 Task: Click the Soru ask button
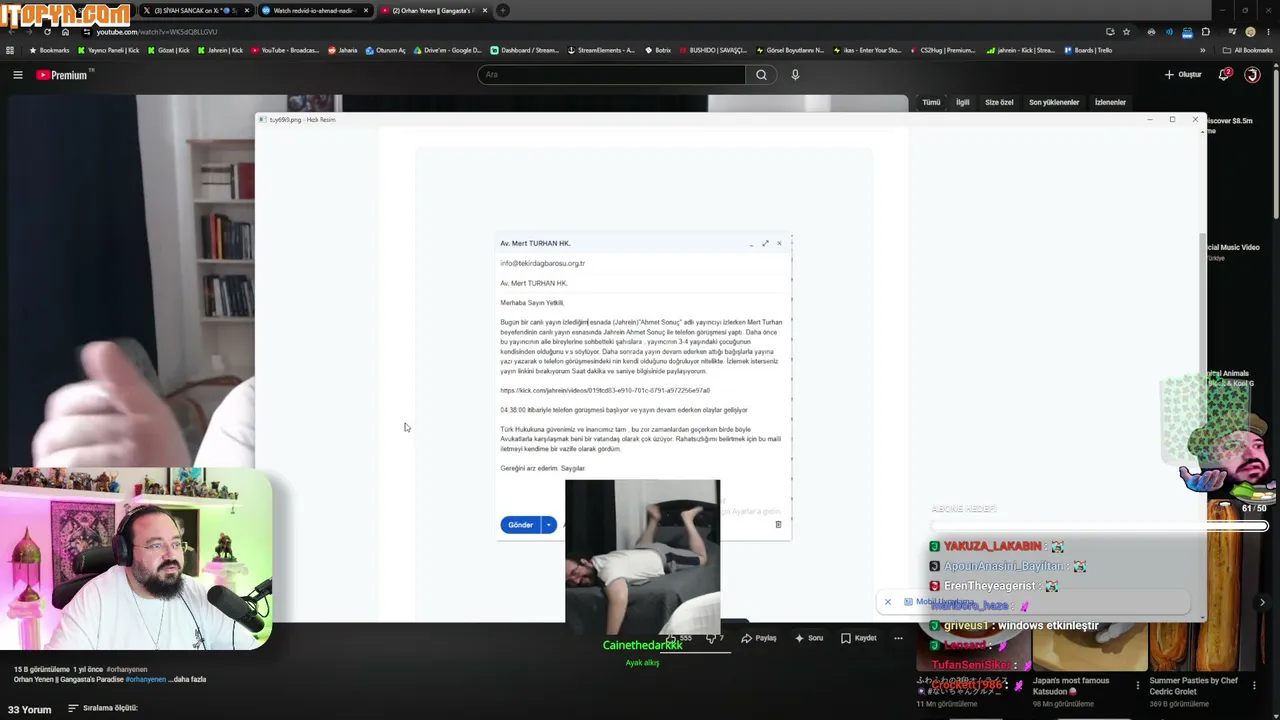click(809, 638)
